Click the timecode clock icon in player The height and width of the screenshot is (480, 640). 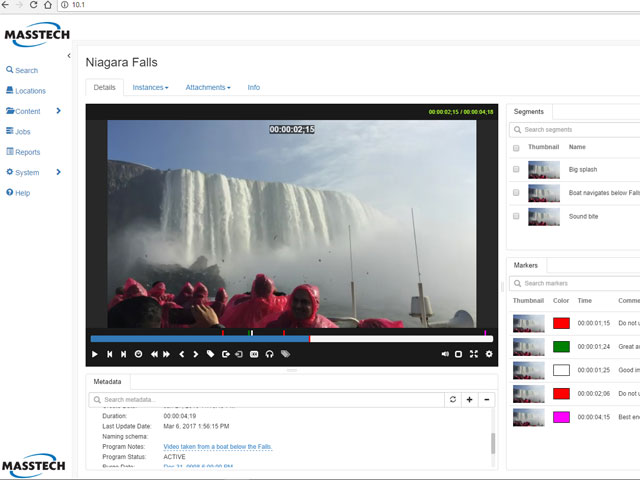tap(138, 354)
